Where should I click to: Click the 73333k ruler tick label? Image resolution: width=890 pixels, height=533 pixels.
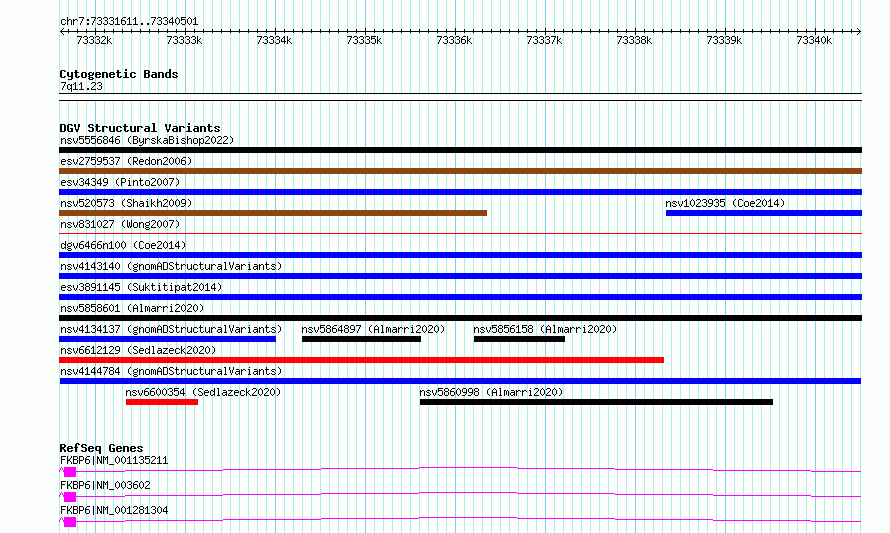tap(184, 40)
